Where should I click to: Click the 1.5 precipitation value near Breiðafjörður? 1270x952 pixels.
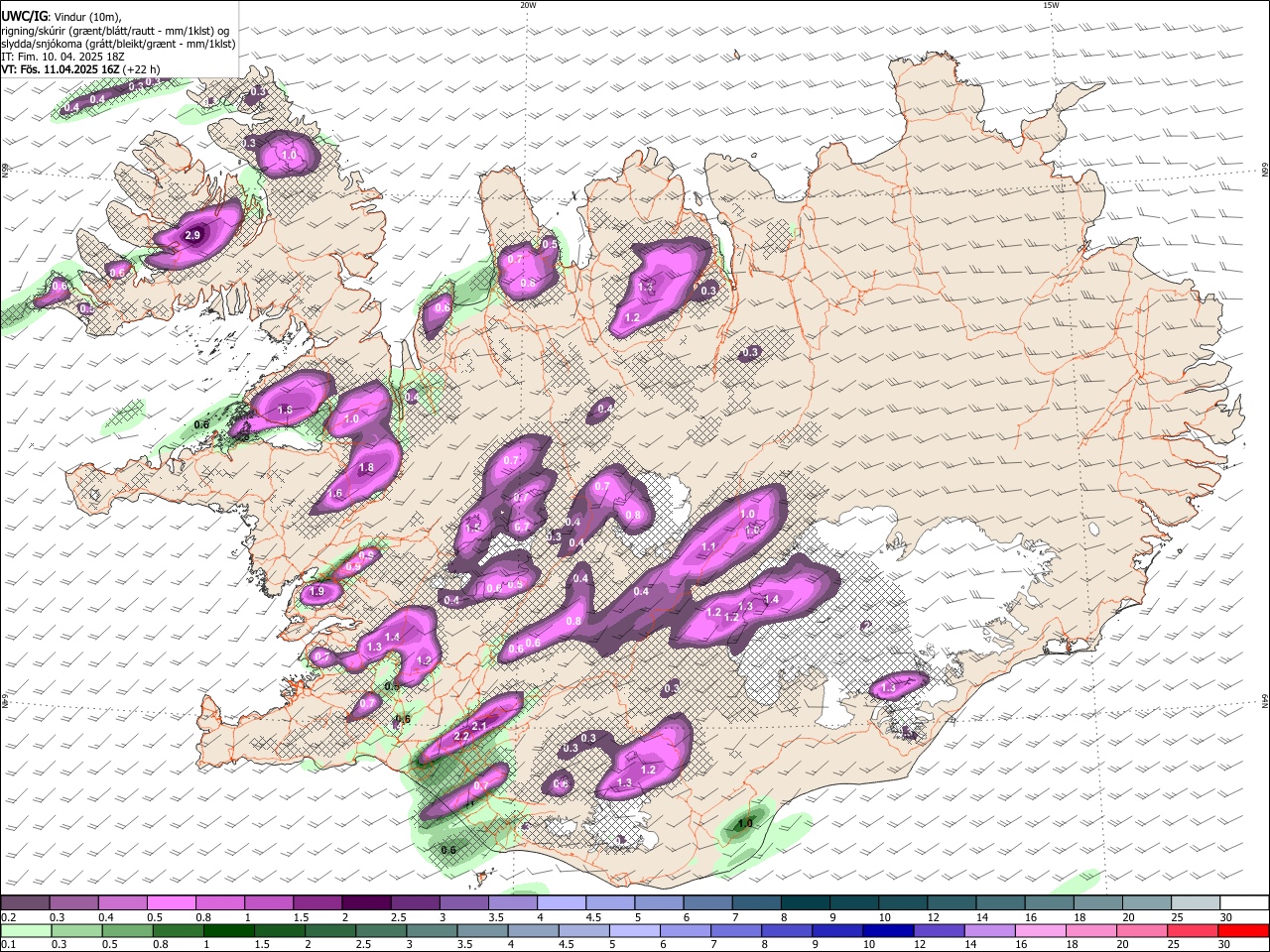(x=285, y=410)
